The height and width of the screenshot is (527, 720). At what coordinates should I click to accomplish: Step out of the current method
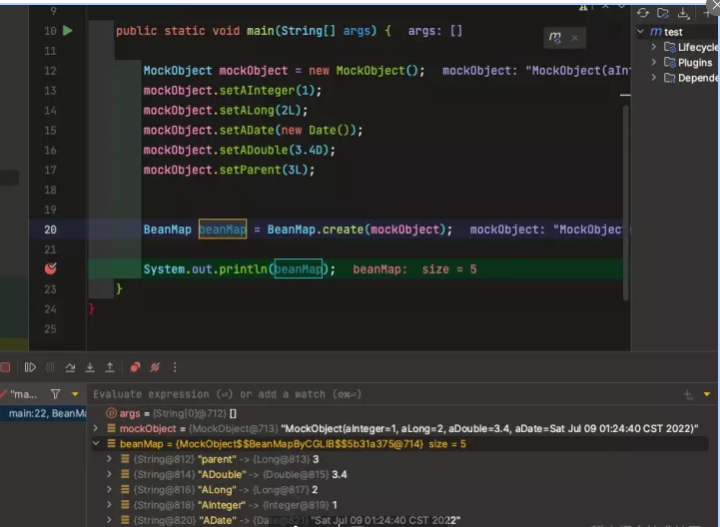(x=110, y=367)
